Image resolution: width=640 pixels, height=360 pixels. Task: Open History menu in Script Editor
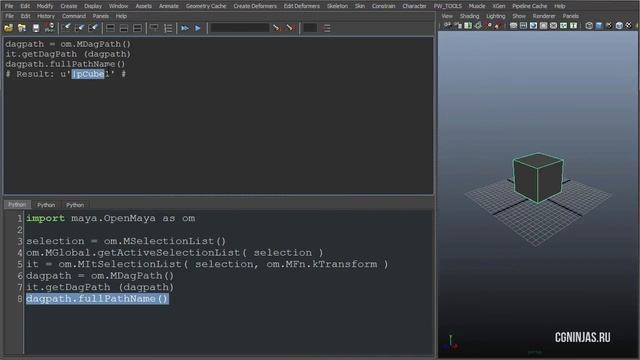(x=46, y=16)
